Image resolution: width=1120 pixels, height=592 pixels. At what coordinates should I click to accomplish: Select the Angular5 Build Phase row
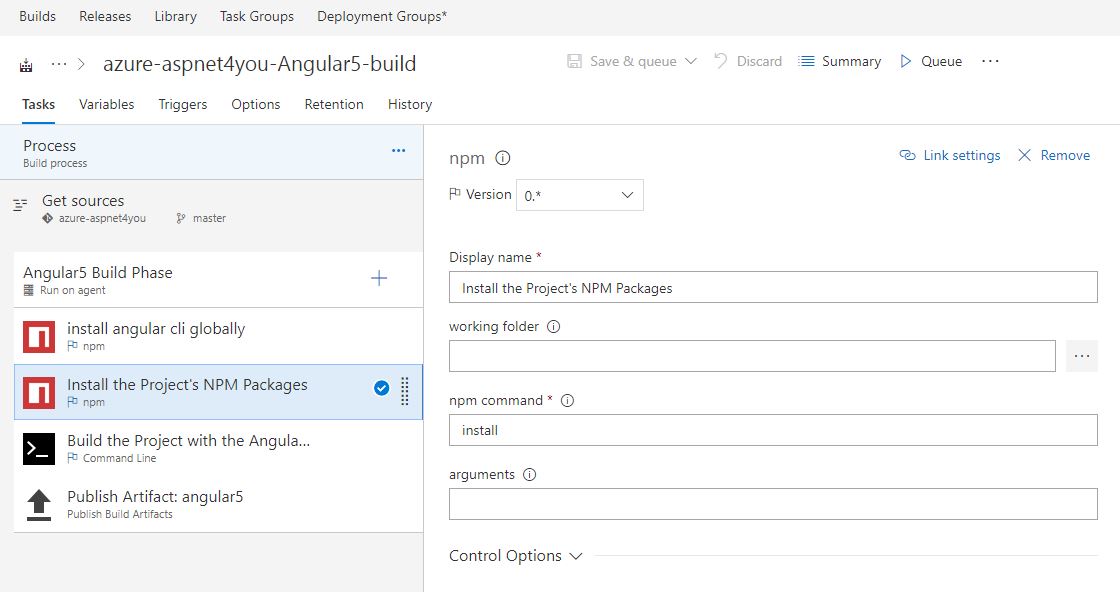point(219,280)
